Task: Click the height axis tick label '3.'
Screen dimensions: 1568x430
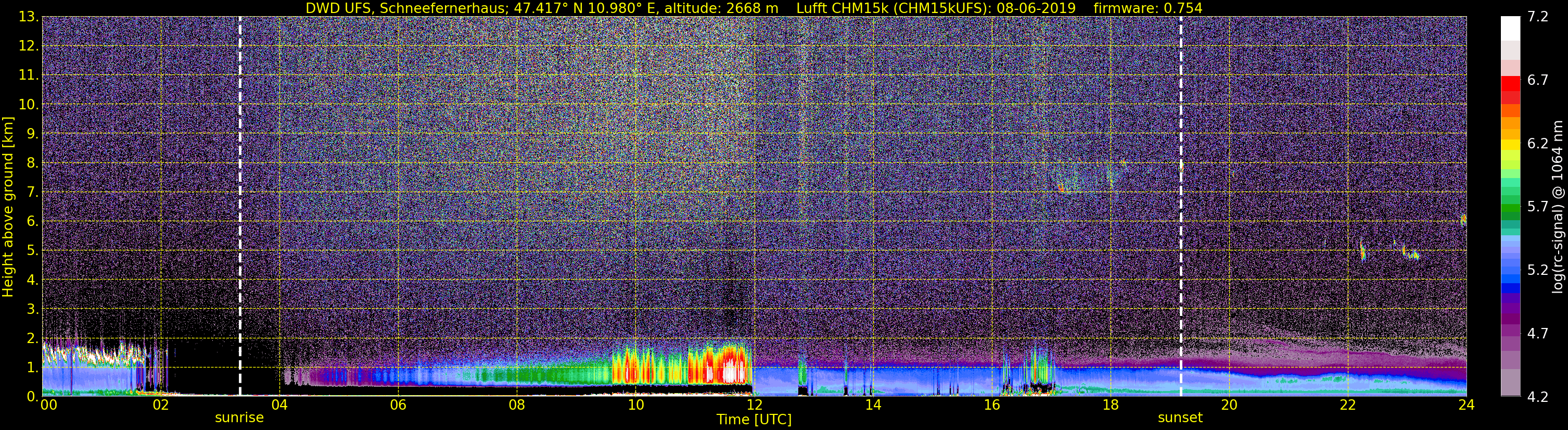Action: 32,309
